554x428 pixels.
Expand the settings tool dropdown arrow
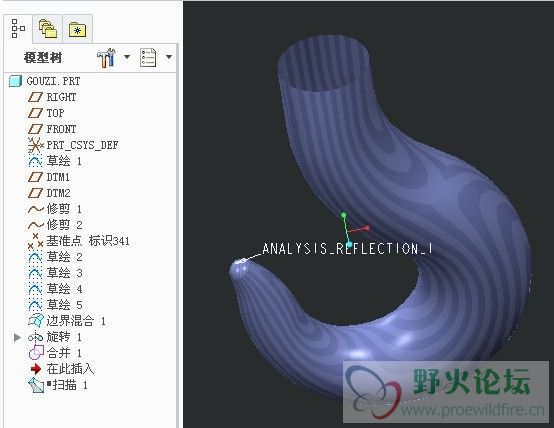point(127,57)
